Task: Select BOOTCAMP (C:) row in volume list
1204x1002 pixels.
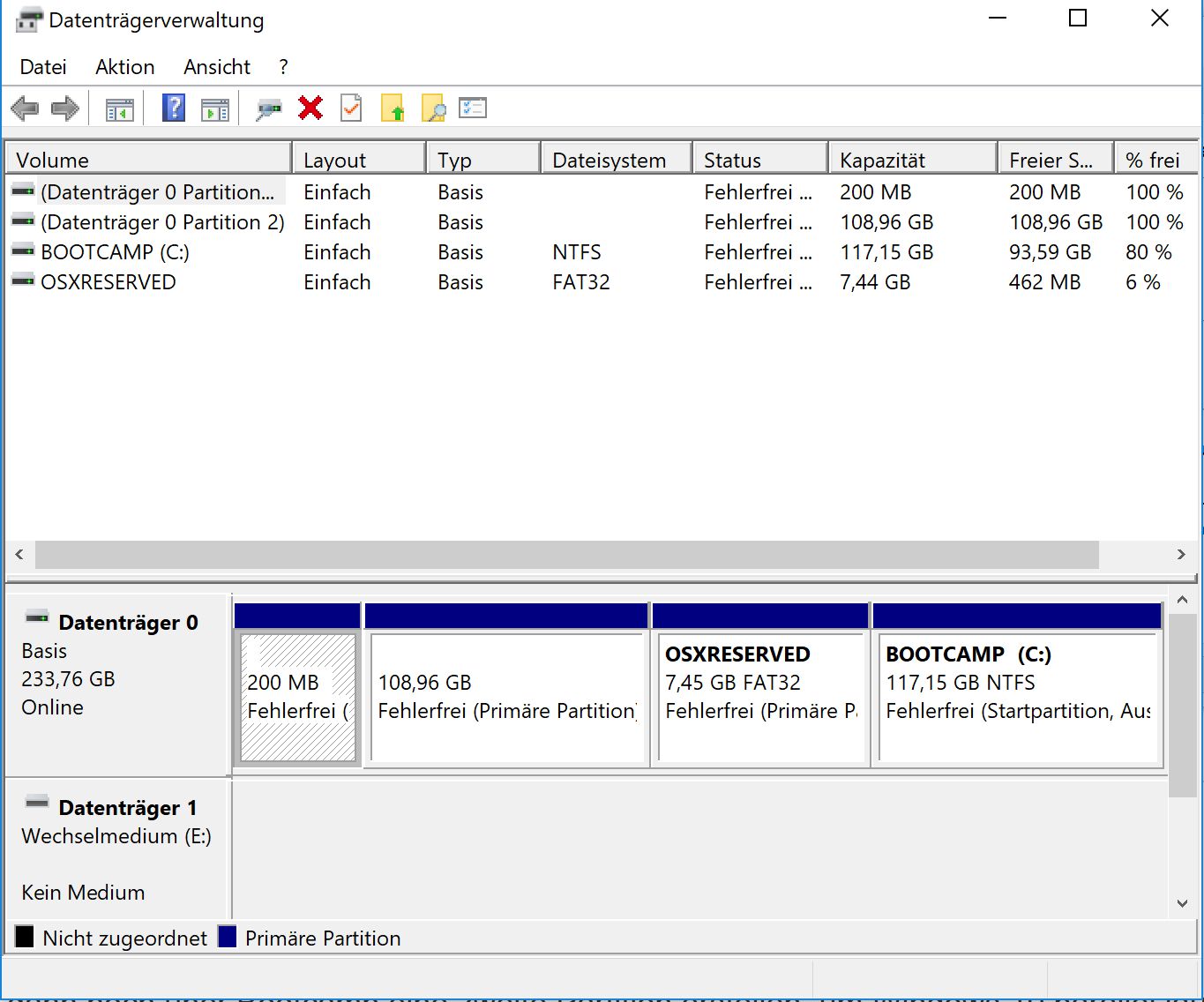Action: point(115,252)
